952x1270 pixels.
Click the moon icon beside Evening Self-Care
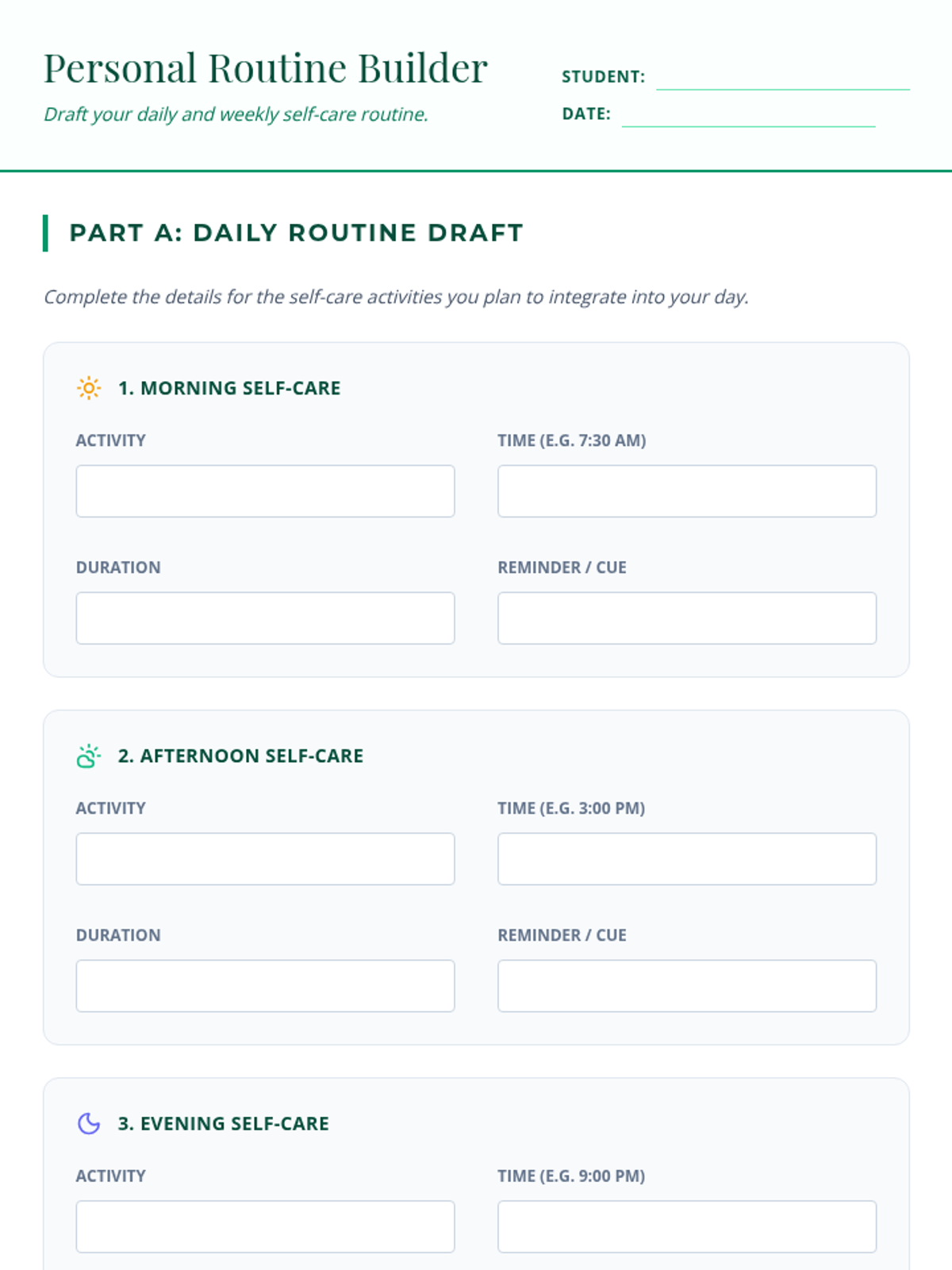pyautogui.click(x=89, y=1124)
